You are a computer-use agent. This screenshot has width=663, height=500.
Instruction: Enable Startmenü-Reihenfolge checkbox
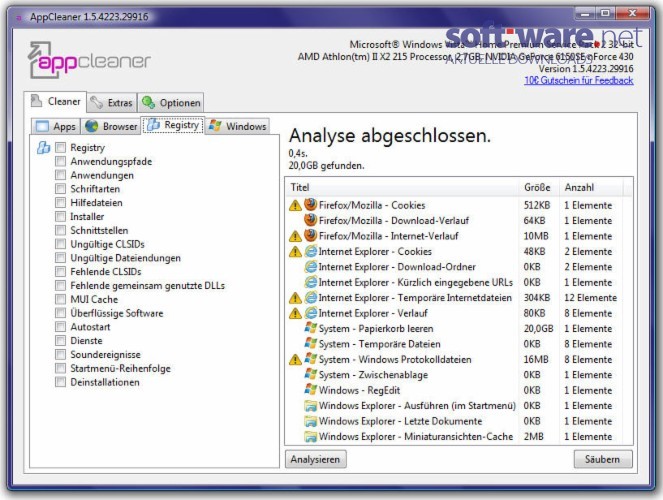(x=61, y=368)
